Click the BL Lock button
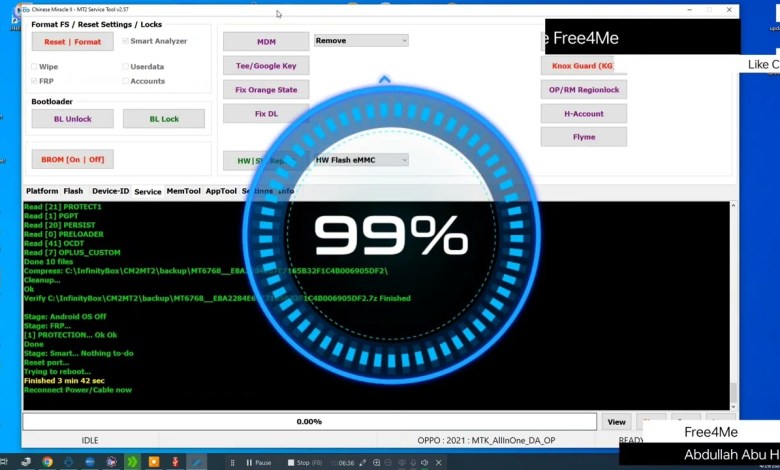The height and width of the screenshot is (470, 780). click(164, 119)
